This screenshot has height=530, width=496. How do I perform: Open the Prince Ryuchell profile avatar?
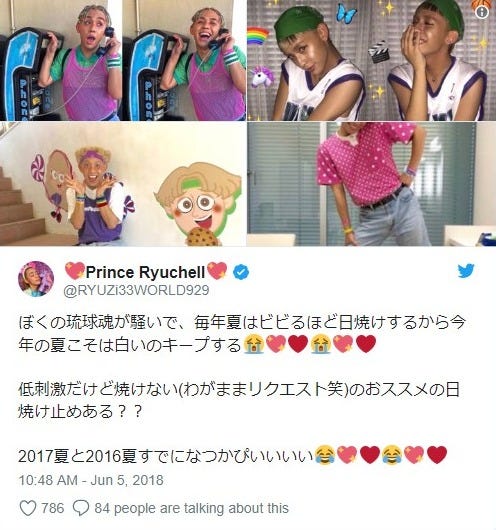[36, 279]
